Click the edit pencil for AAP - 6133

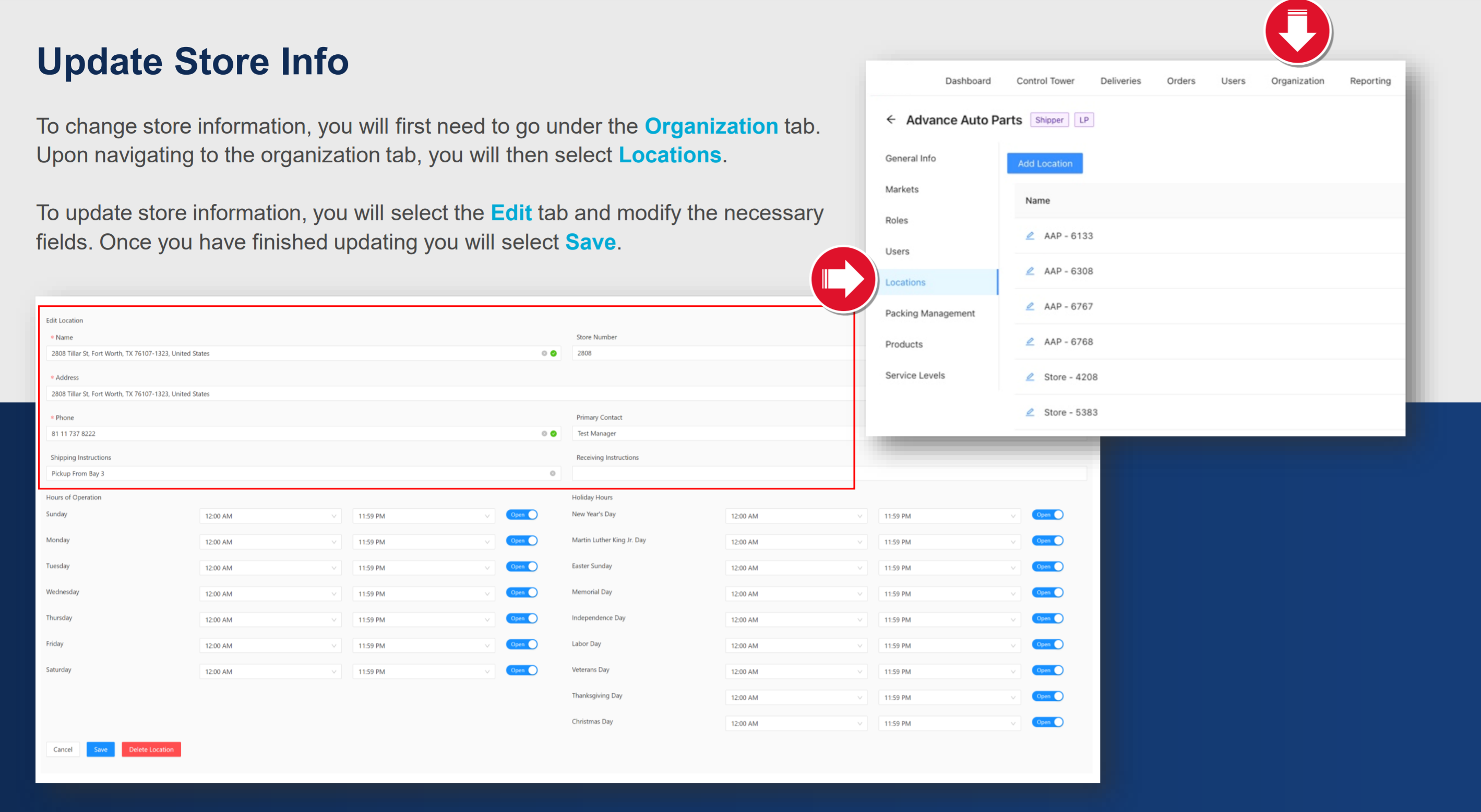click(x=1030, y=236)
